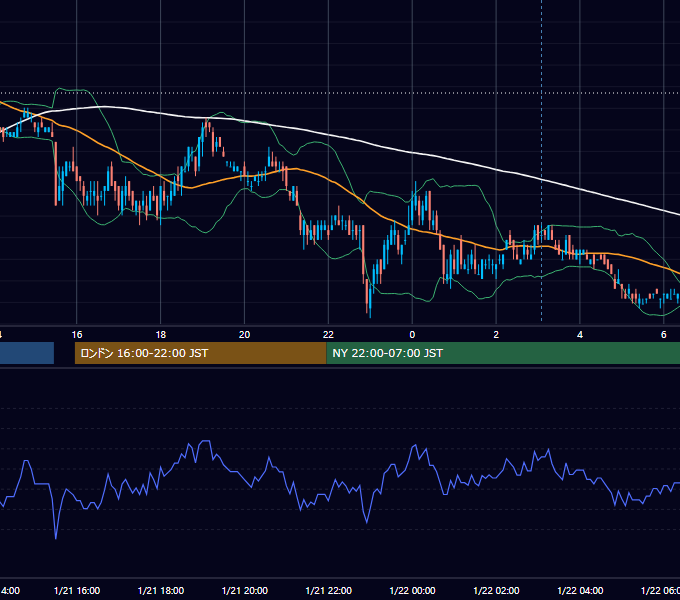Click the 22 hour label on price chart axis
The image size is (680, 600).
click(x=328, y=335)
